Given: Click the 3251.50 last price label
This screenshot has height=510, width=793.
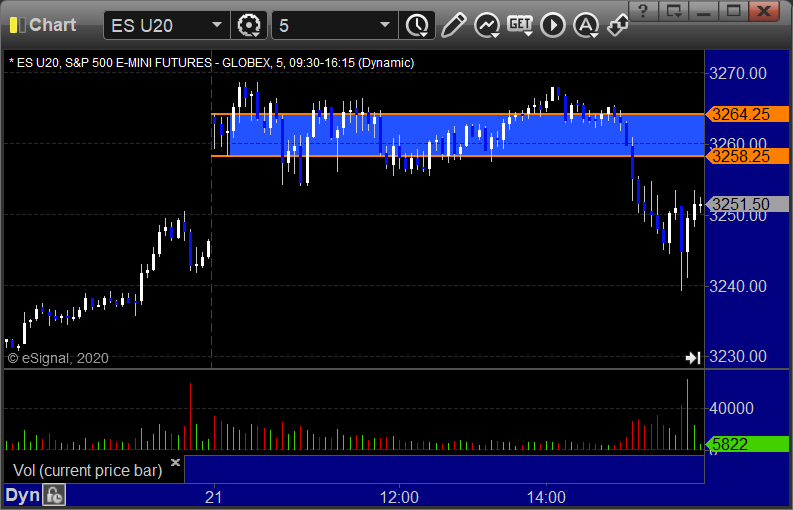Looking at the screenshot, I should coord(747,204).
